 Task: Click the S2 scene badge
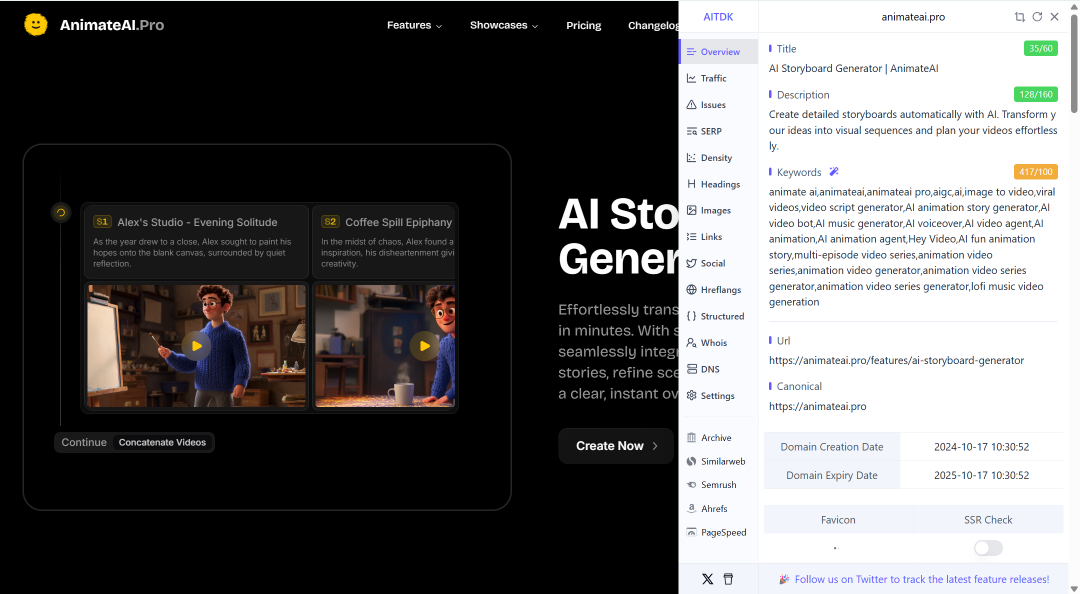331,222
